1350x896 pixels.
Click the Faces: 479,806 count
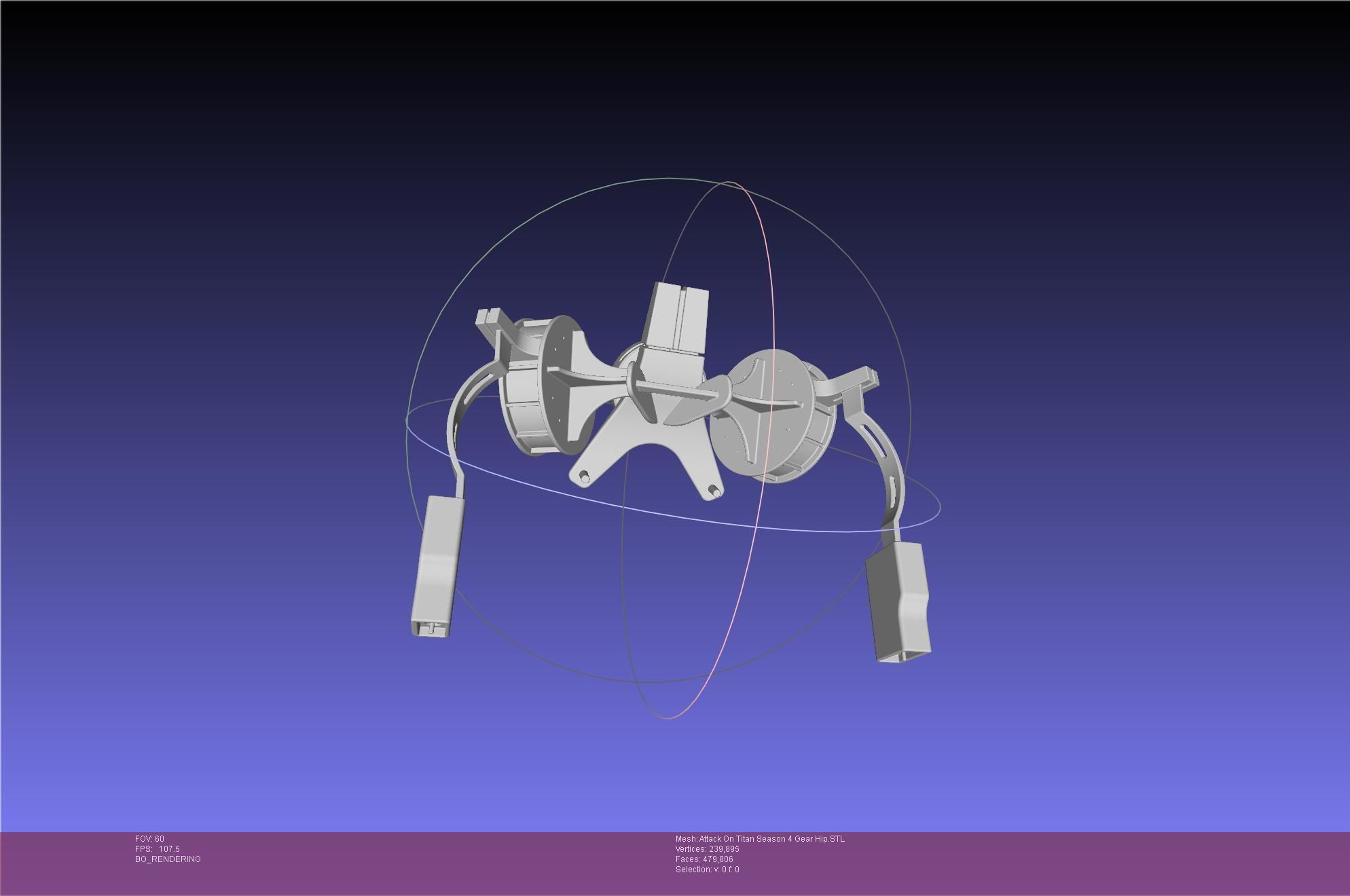[704, 859]
